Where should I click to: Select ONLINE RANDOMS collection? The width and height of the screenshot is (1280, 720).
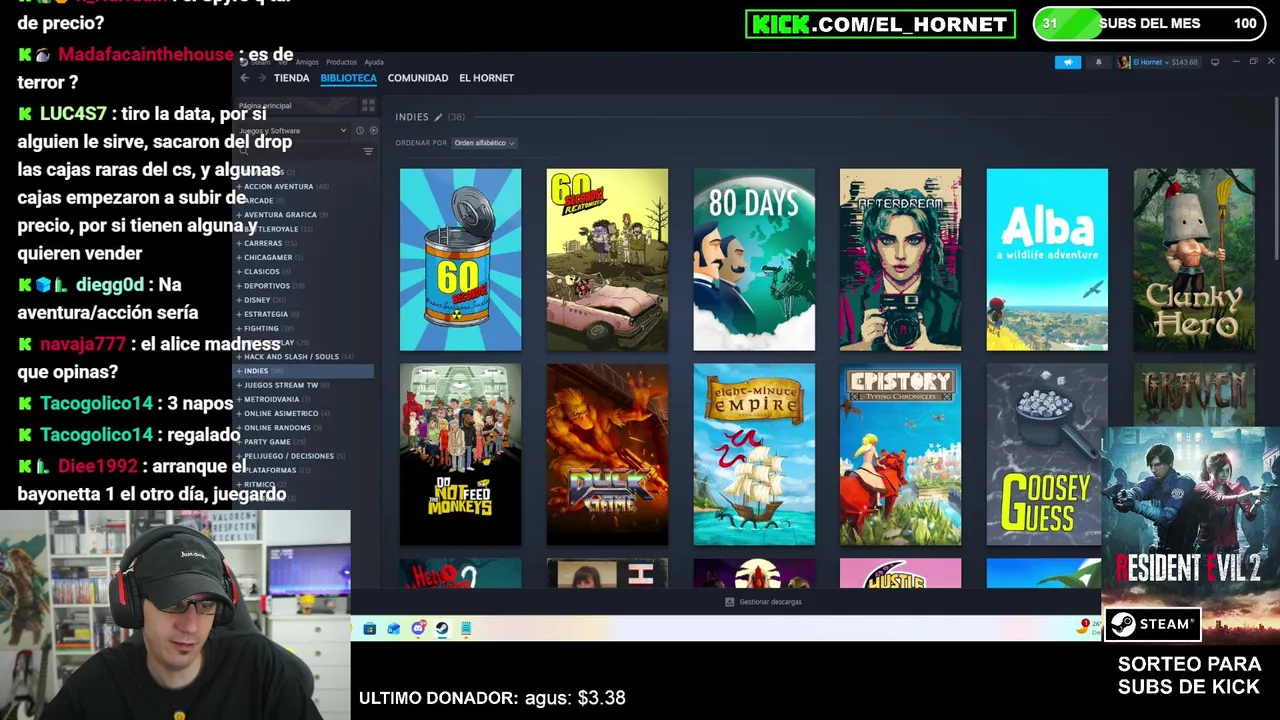click(x=305, y=428)
